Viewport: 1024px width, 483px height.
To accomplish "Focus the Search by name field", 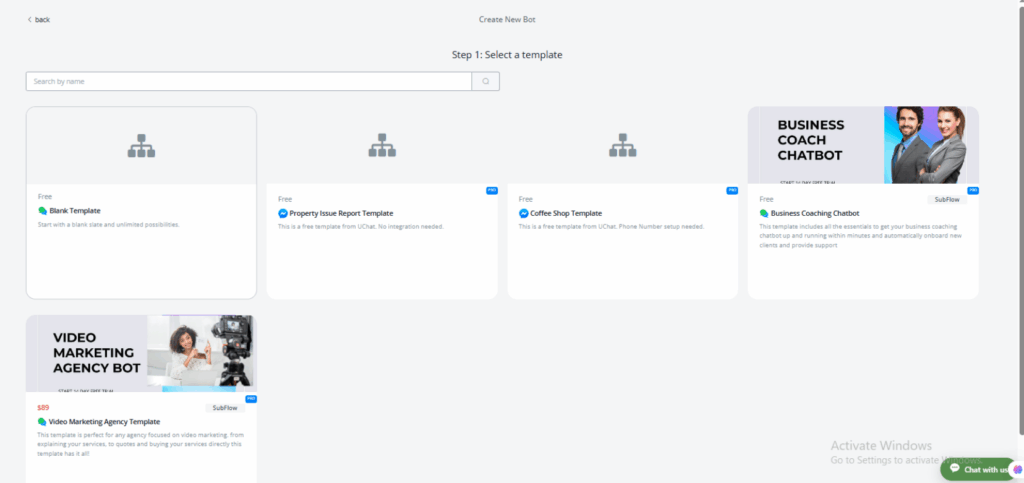I will tap(248, 81).
